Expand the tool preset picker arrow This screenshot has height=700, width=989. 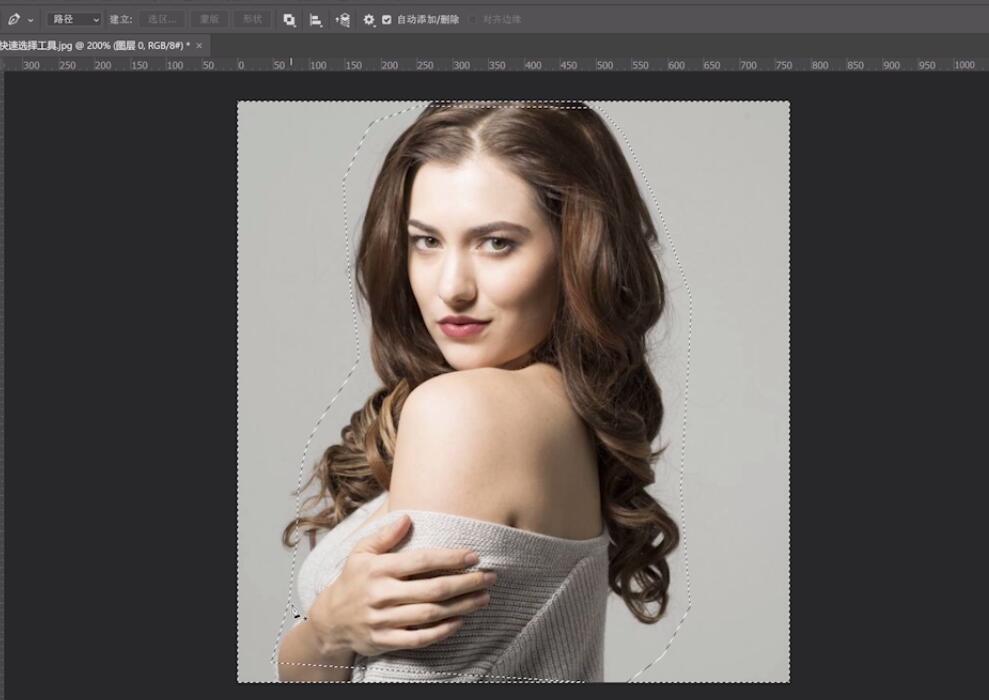[31, 19]
